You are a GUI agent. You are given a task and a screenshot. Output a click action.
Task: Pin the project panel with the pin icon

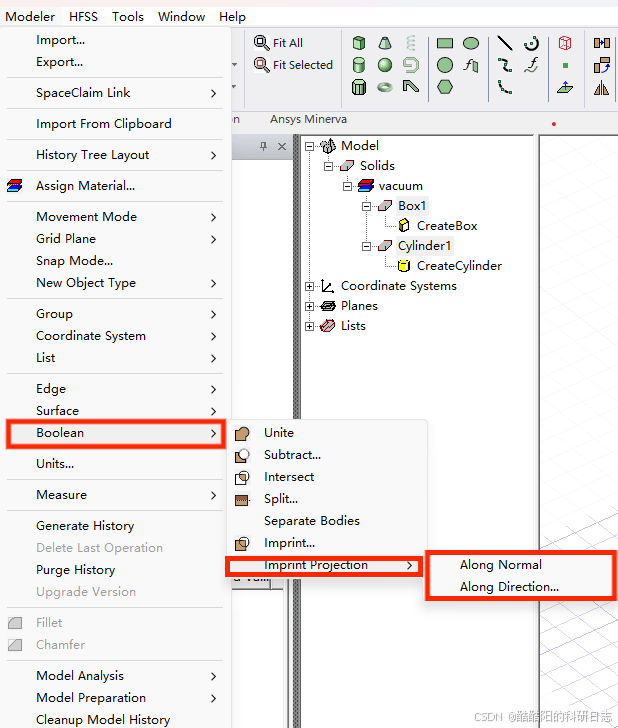click(x=263, y=146)
